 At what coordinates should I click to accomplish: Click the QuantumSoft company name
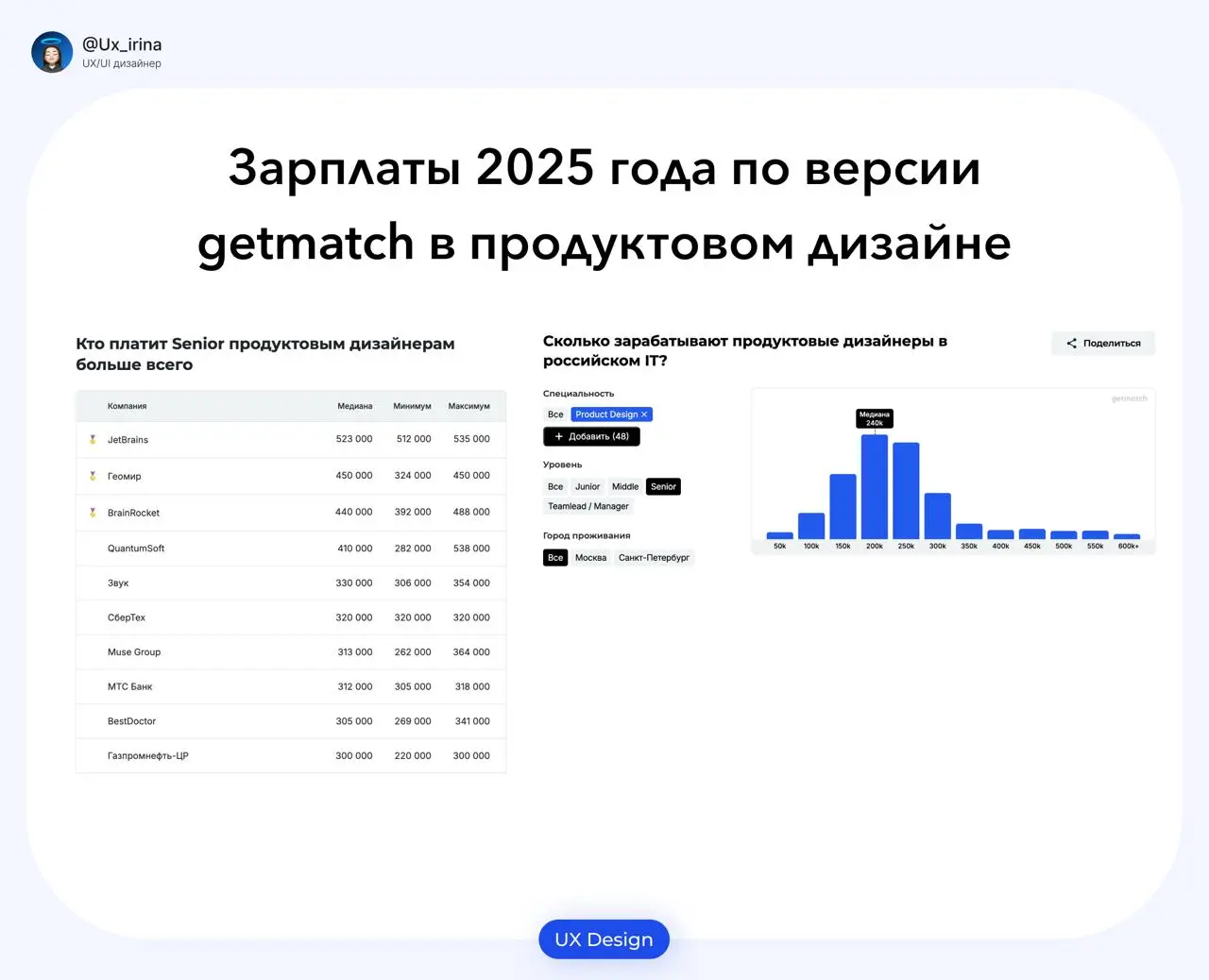tap(136, 549)
